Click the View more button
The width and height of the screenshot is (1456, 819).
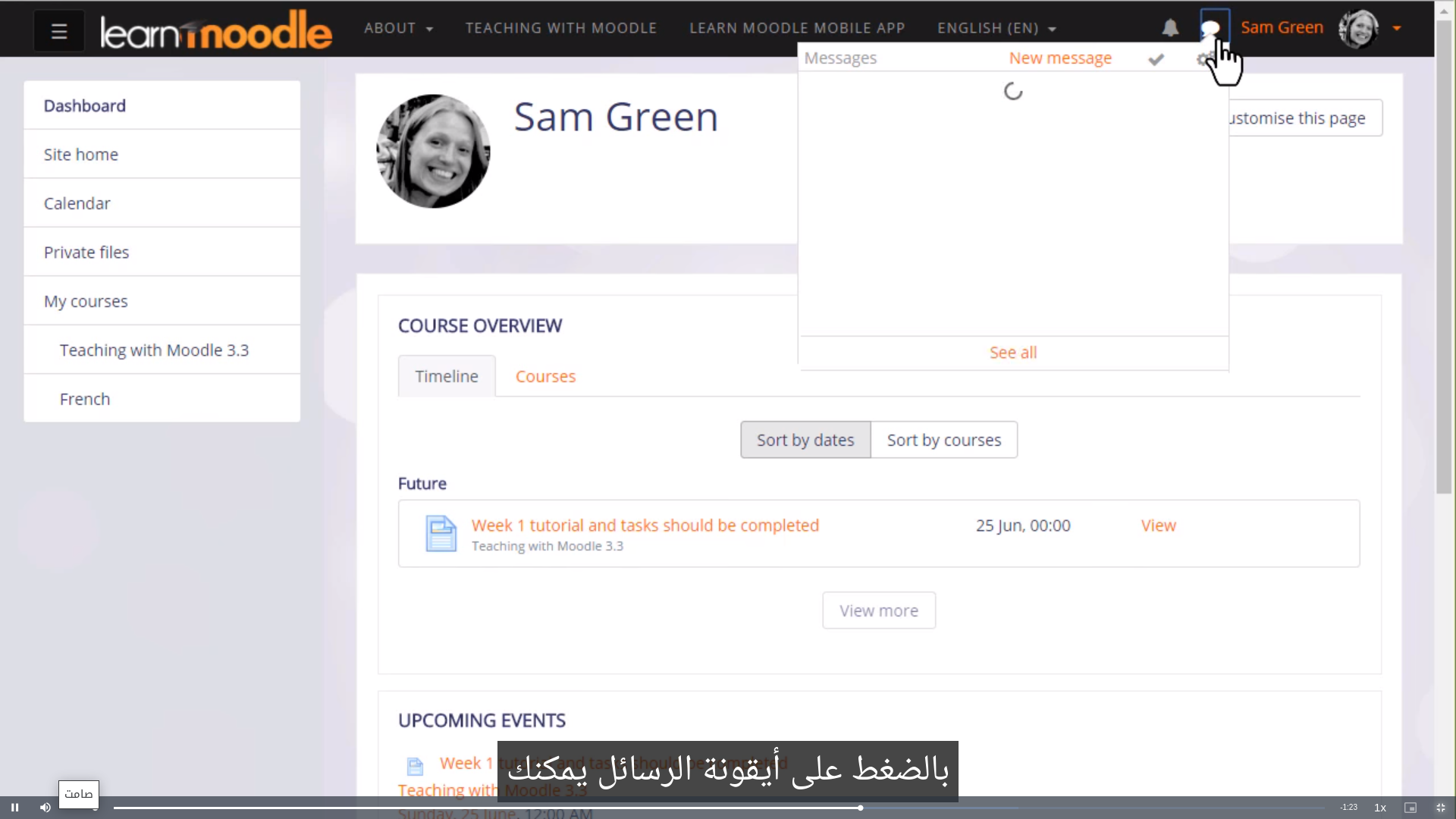pyautogui.click(x=879, y=610)
